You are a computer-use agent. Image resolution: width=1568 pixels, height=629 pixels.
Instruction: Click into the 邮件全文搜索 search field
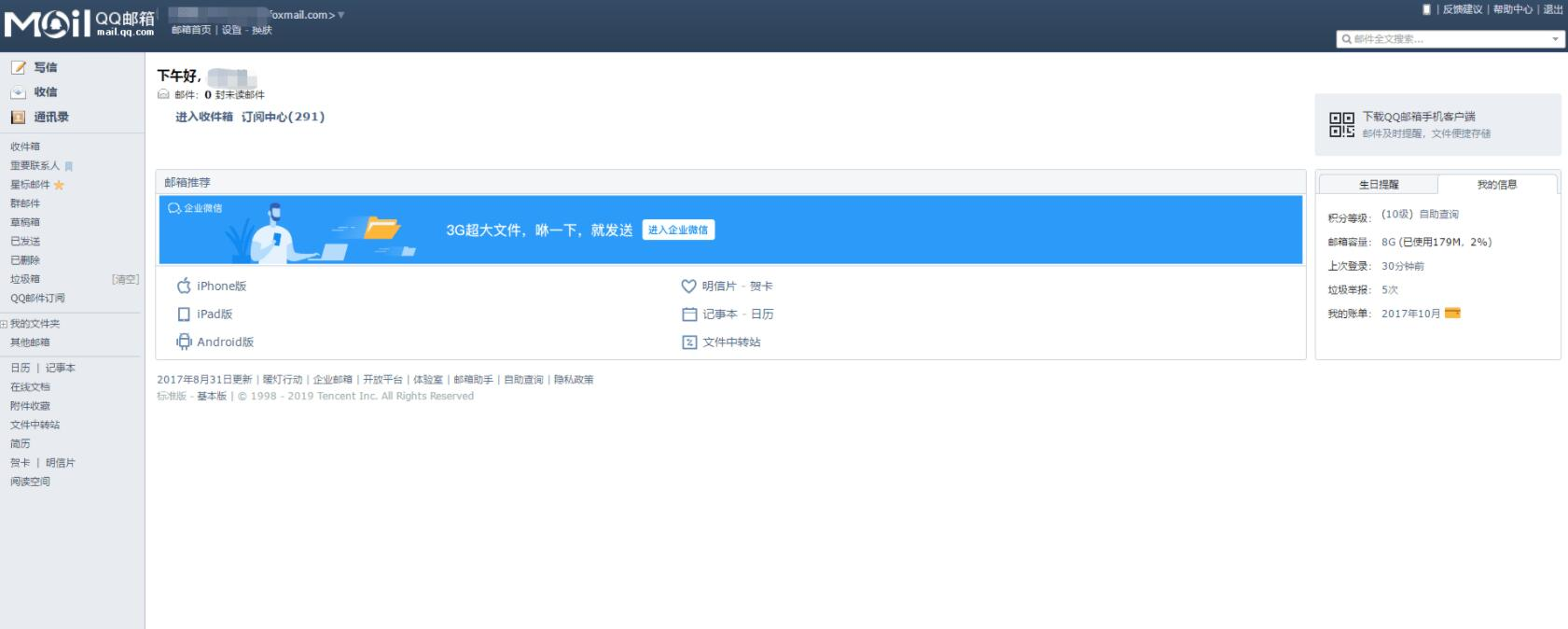pyautogui.click(x=1450, y=39)
